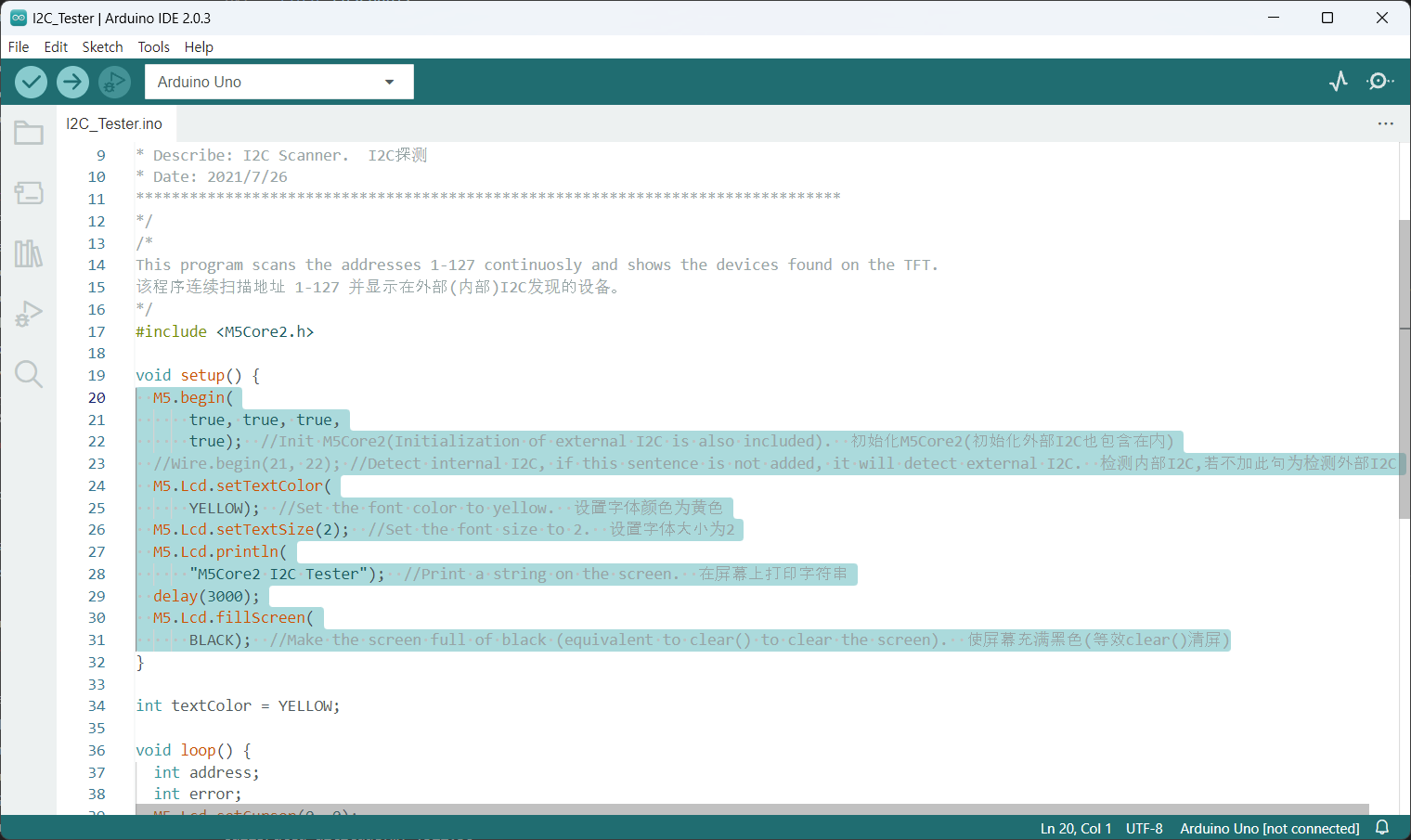Viewport: 1411px width, 840px height.
Task: Click the M5.Lcd.setTextSize(2); statement
Action: pyautogui.click(x=251, y=529)
